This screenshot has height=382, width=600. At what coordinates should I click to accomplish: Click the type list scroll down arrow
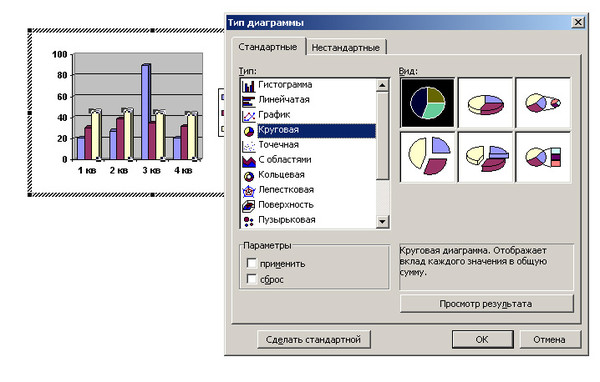[382, 221]
